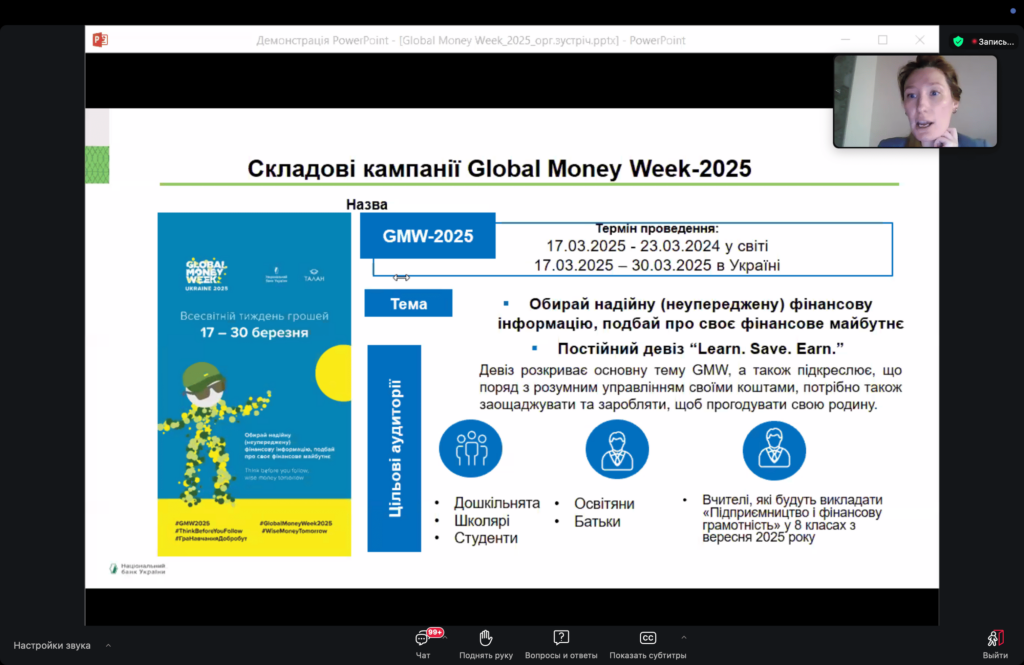Click the date line ending в Україні
This screenshot has width=1024, height=665.
point(657,265)
